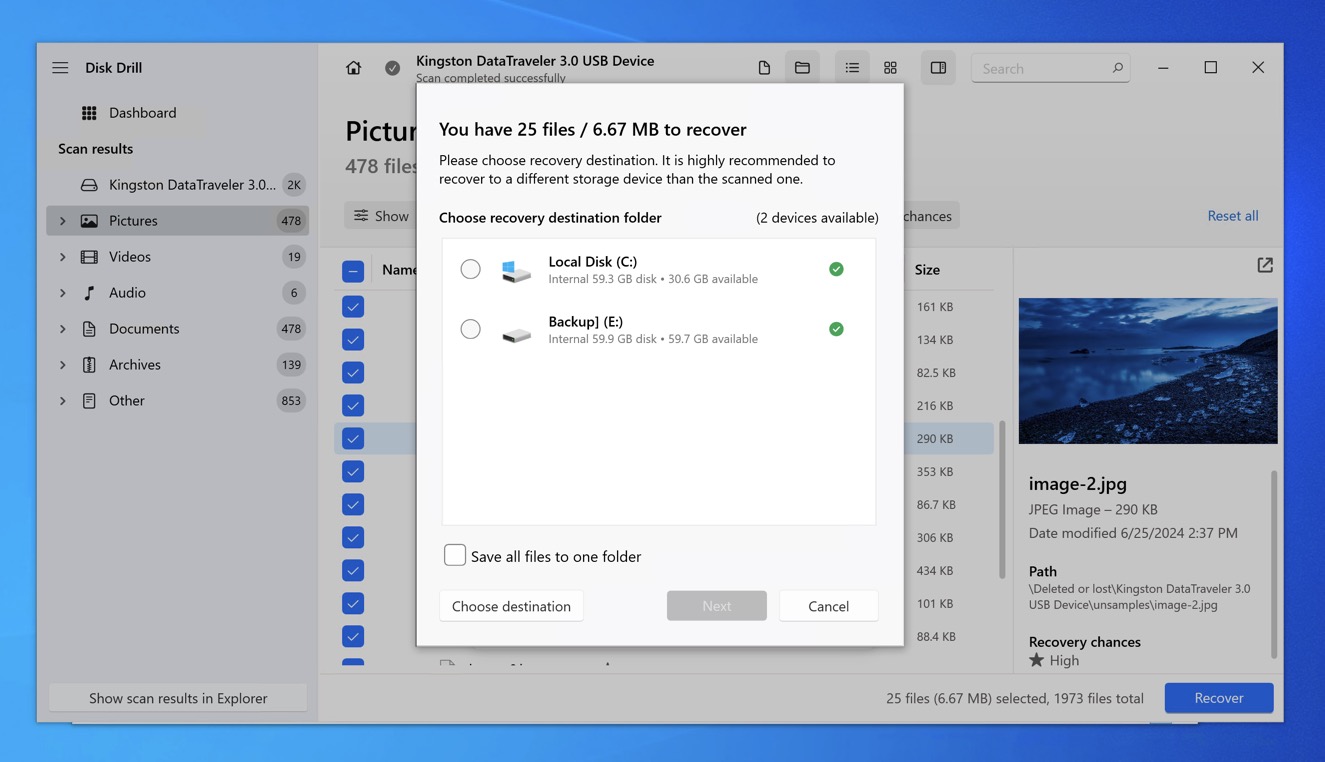Click the green check beside Backup (E:)
The height and width of the screenshot is (762, 1325).
tap(836, 329)
